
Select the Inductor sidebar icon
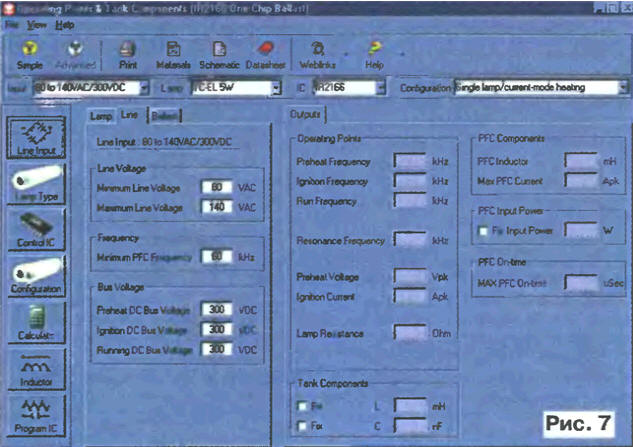36,367
